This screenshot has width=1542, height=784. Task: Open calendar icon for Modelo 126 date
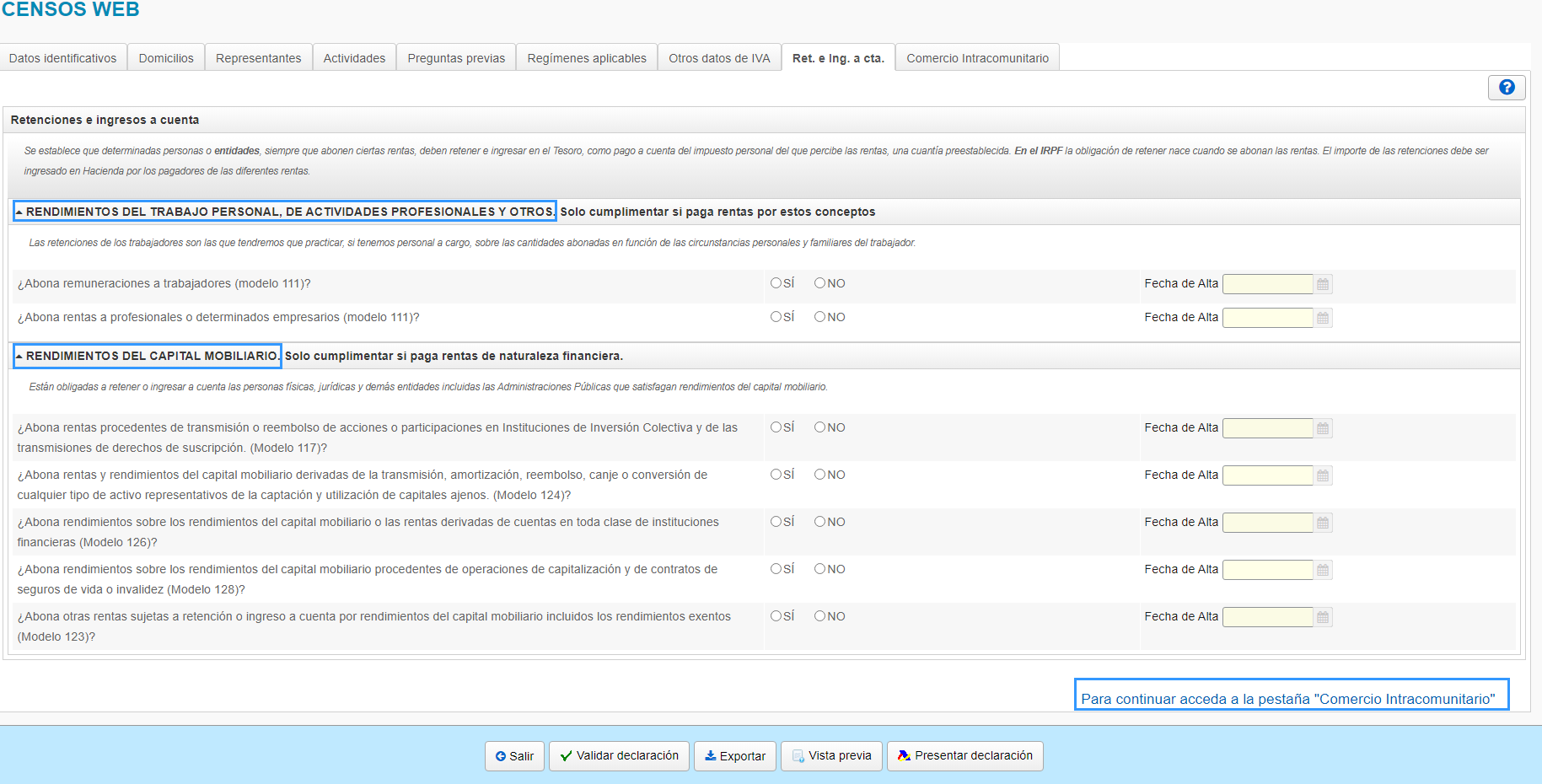pyautogui.click(x=1323, y=523)
